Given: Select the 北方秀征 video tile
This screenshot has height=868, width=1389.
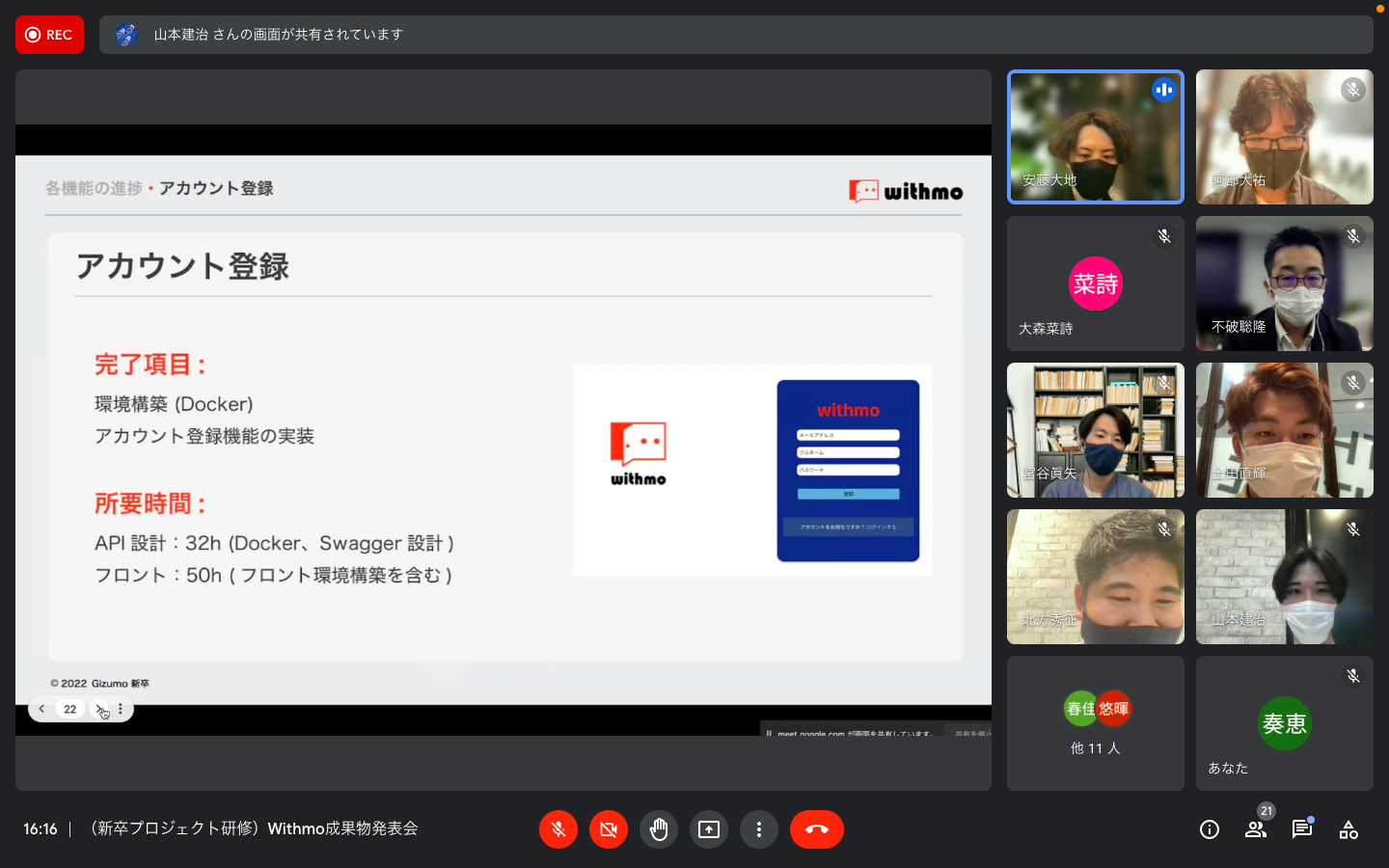Looking at the screenshot, I should (x=1096, y=577).
